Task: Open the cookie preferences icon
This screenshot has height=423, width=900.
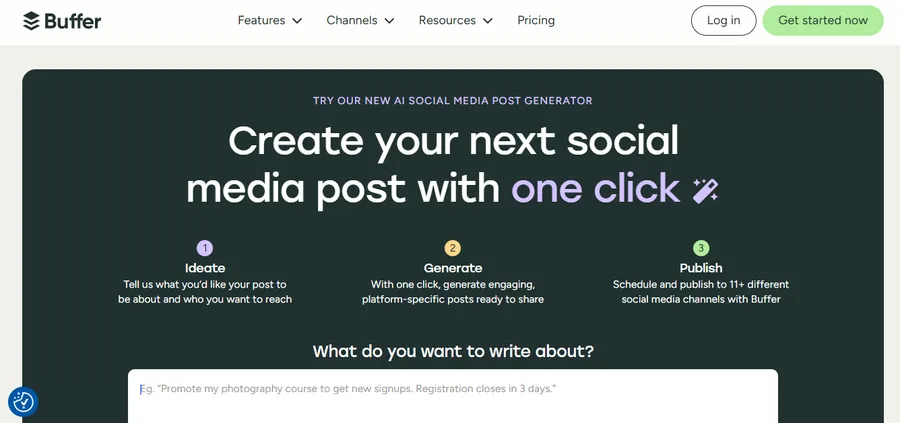Action: pos(23,402)
